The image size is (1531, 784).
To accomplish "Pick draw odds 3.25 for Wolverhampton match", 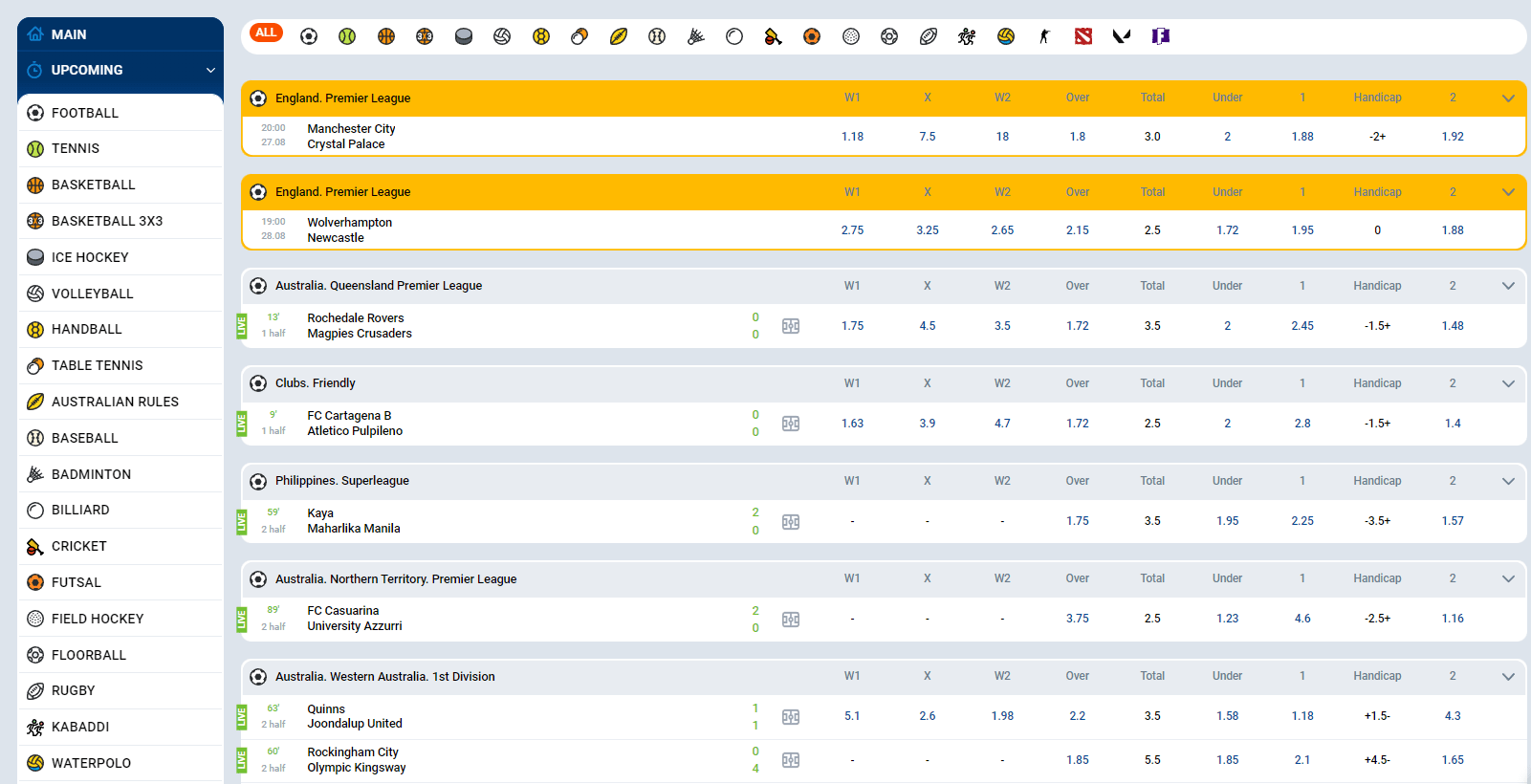I will pos(928,230).
